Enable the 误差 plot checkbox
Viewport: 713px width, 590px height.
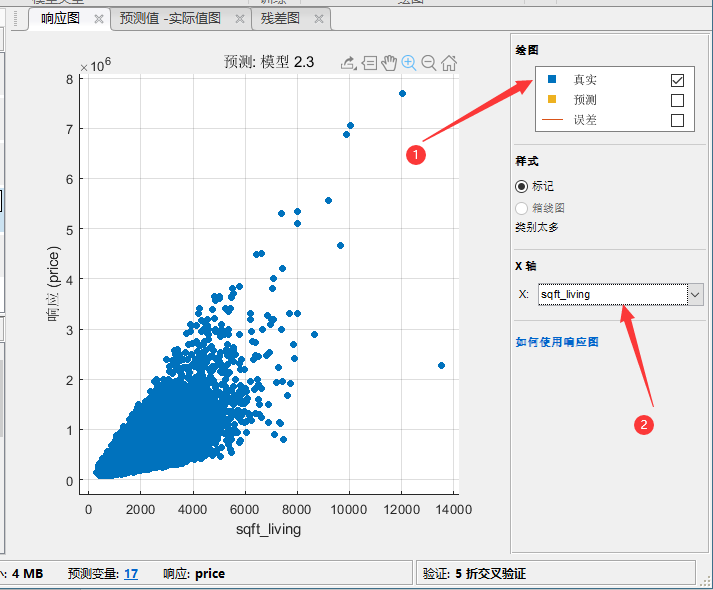[x=677, y=120]
